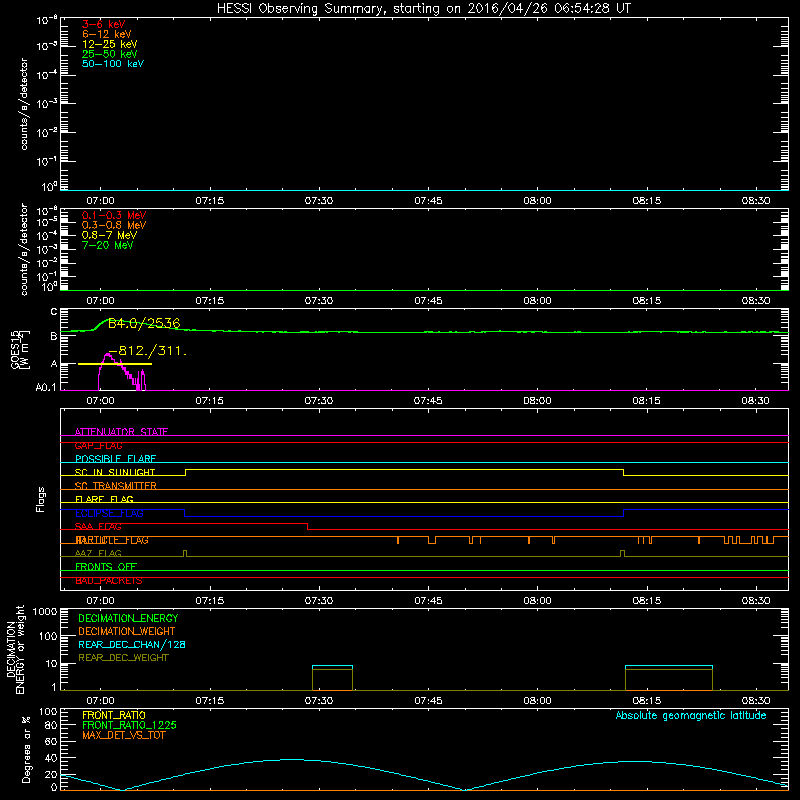Select the FRONTS_OFF flag label
Screen dimensions: 800x800
point(106,567)
